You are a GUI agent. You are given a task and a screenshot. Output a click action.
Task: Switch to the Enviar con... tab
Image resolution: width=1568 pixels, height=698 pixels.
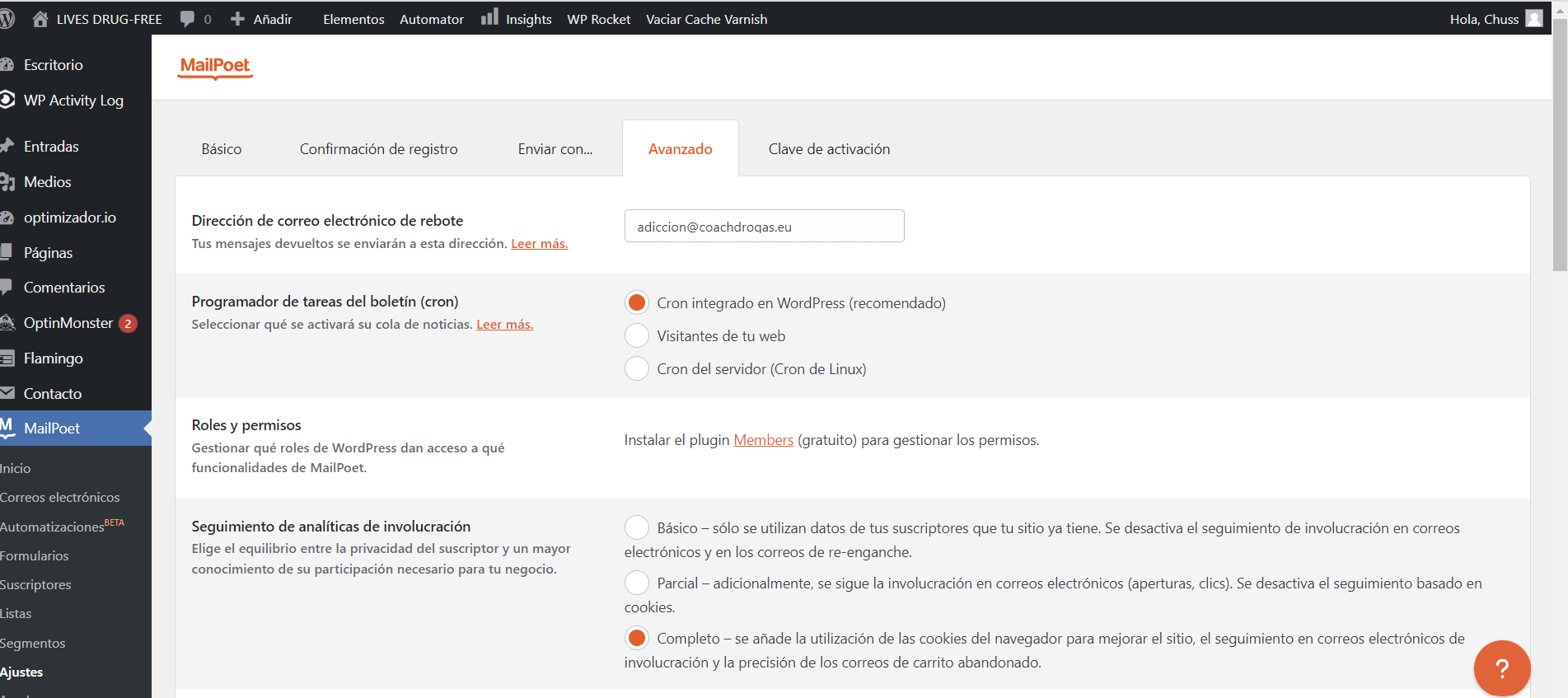tap(555, 149)
